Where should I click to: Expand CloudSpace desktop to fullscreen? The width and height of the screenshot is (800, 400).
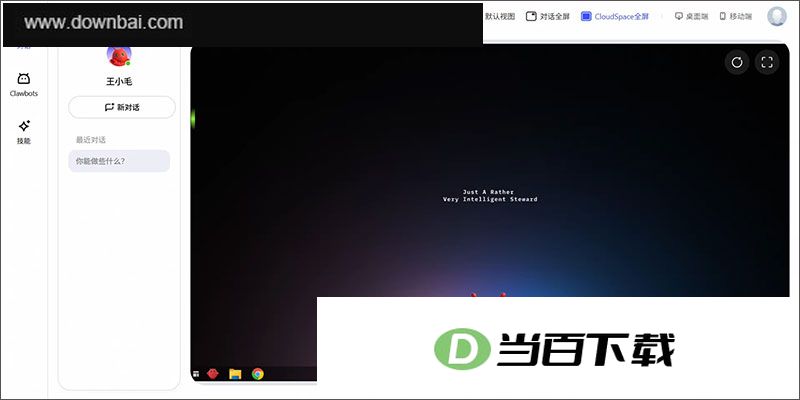point(767,62)
